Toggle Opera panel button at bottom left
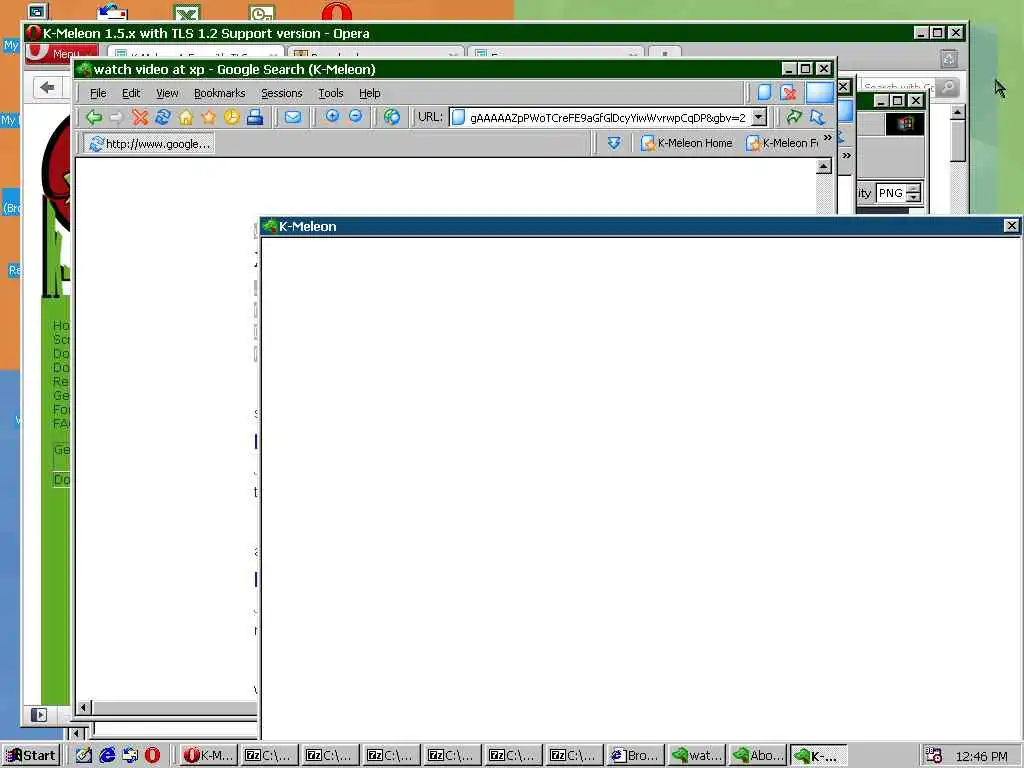The width and height of the screenshot is (1024, 768). (39, 714)
